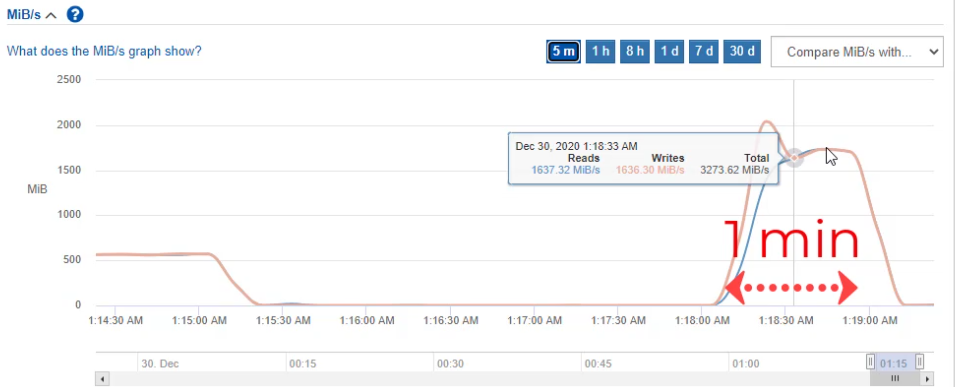Click the MiB y-axis title
The width and height of the screenshot is (955, 387).
37,189
